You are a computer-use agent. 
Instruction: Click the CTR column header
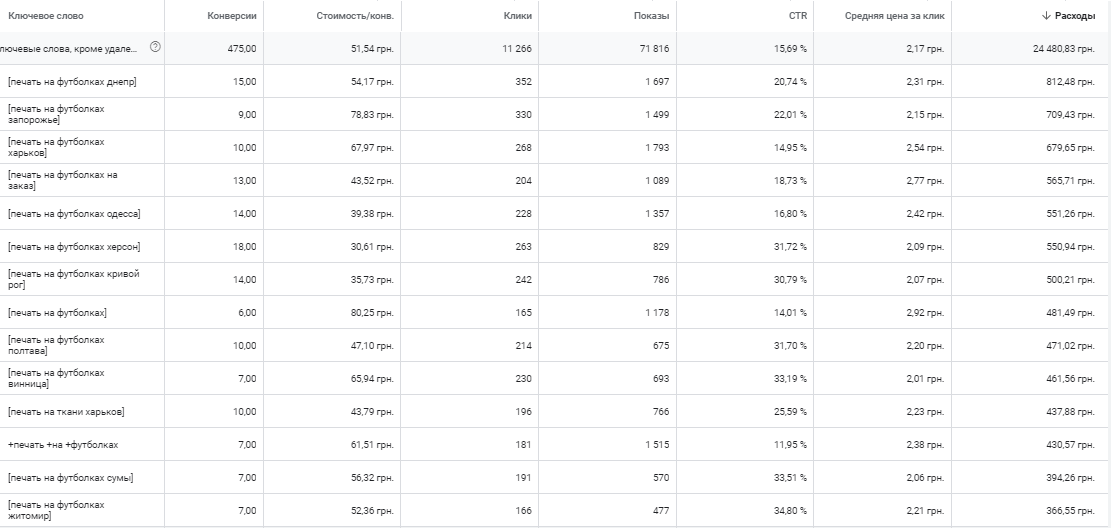pyautogui.click(x=798, y=16)
